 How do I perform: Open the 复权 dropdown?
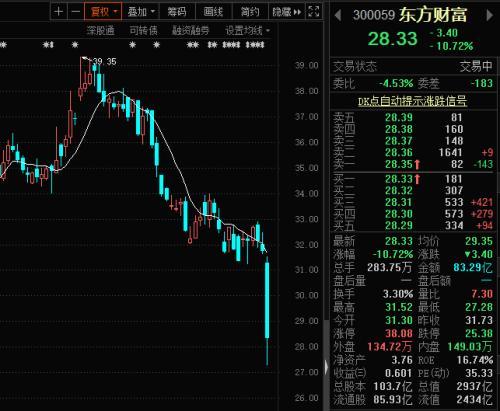(103, 12)
